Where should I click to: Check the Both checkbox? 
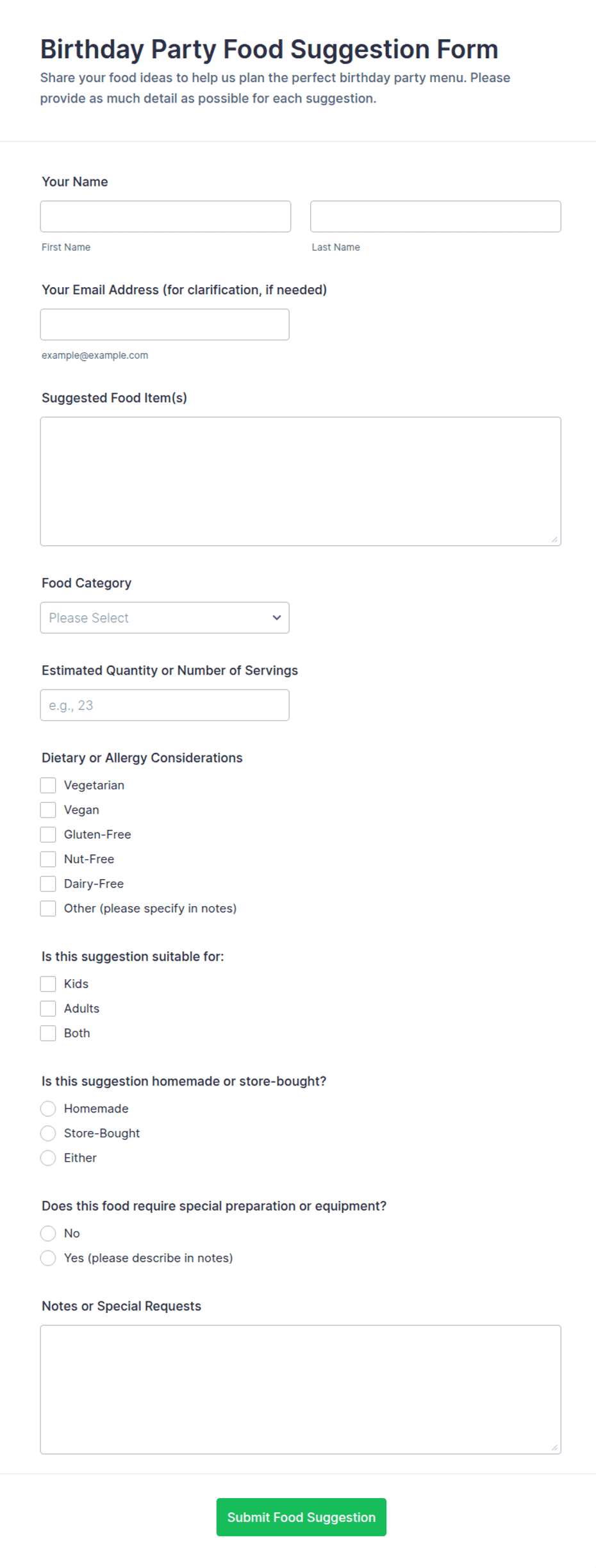click(48, 1033)
